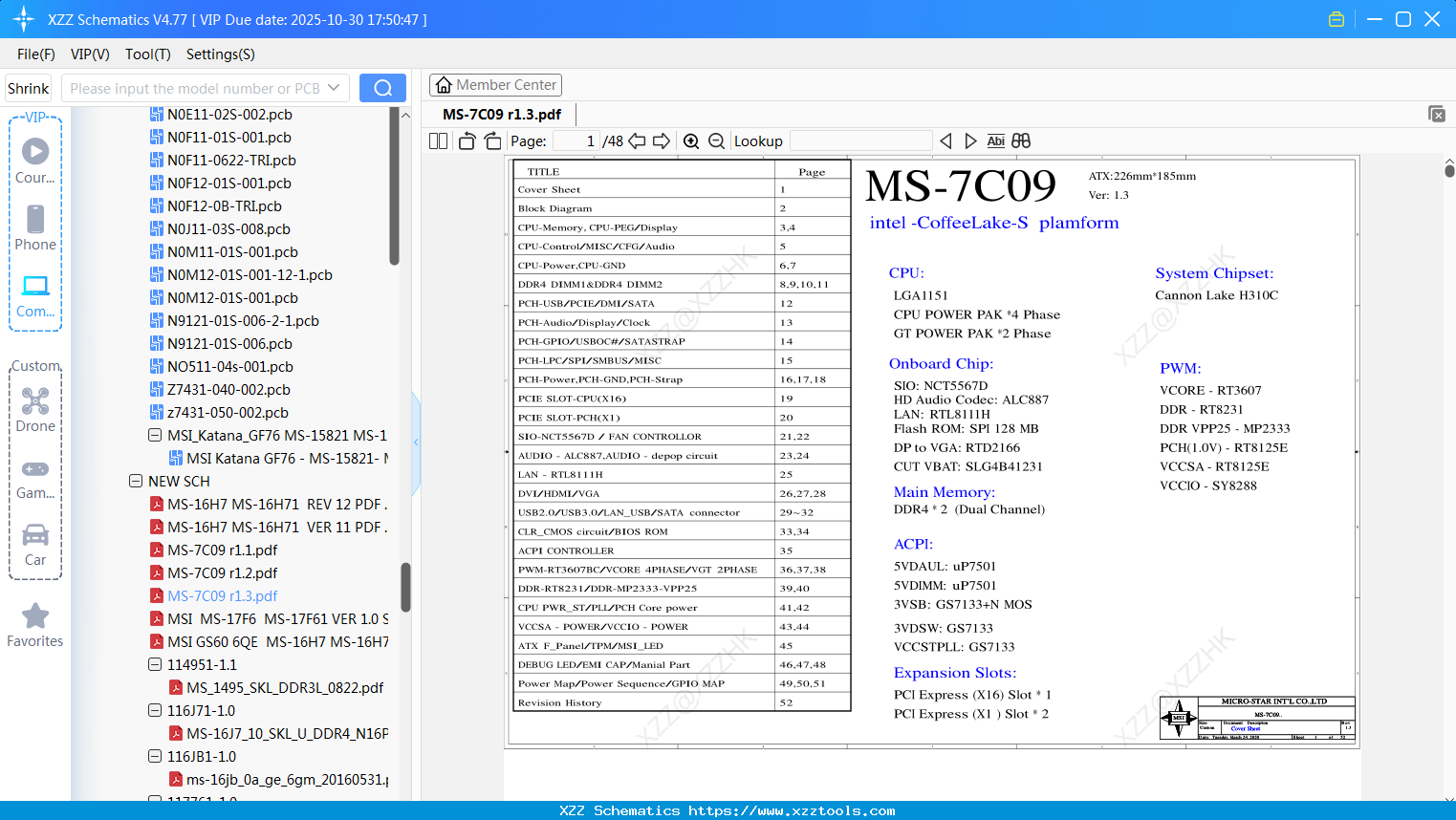Go to the previous page arrow
The height and width of the screenshot is (820, 1456).
click(x=637, y=141)
